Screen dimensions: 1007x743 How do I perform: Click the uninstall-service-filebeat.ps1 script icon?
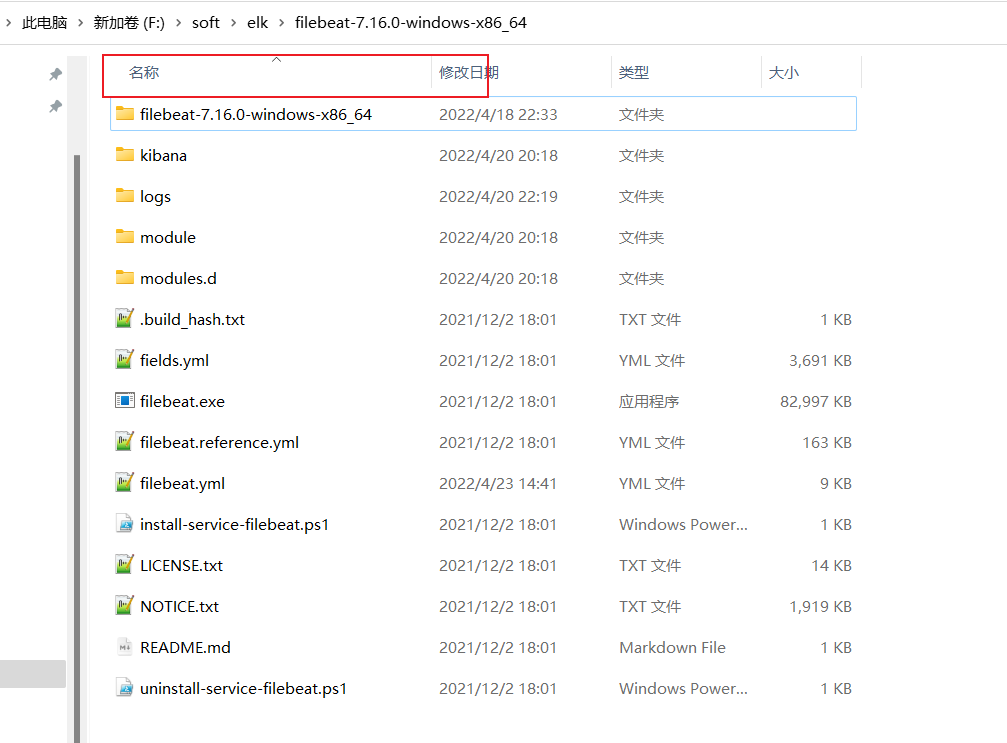pyautogui.click(x=125, y=688)
